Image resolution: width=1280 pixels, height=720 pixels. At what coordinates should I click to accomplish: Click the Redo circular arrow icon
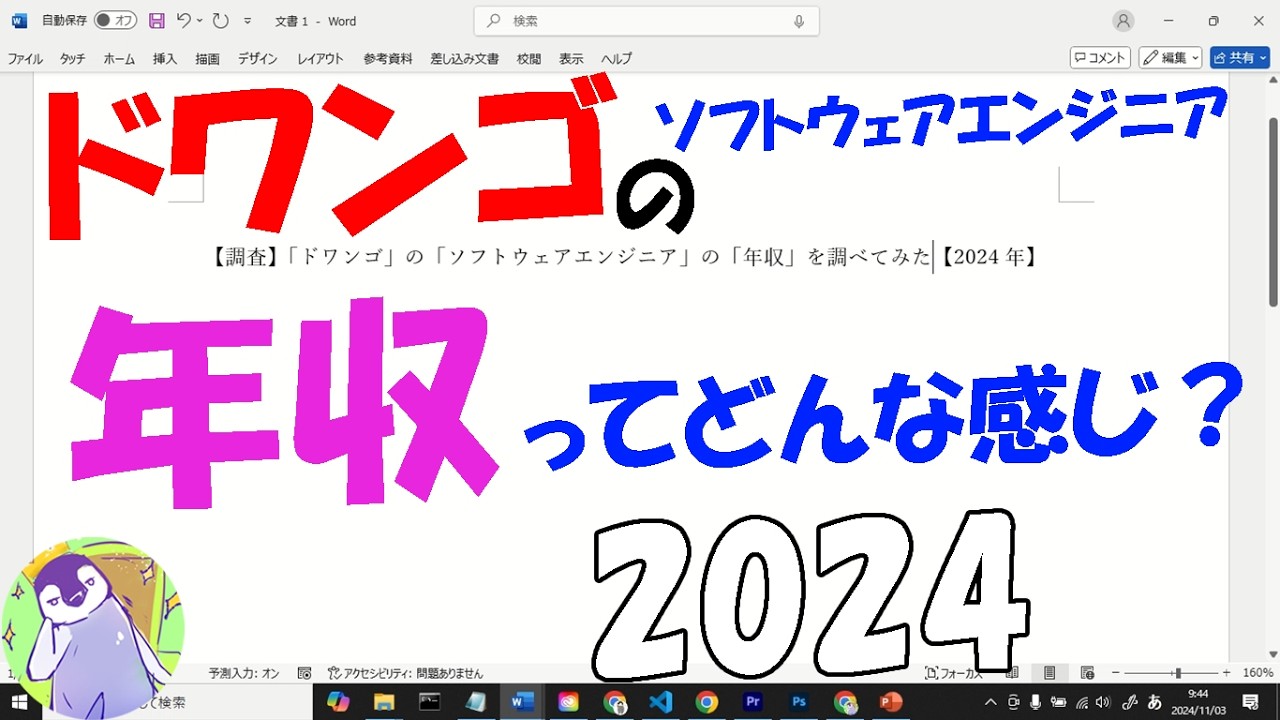click(220, 21)
